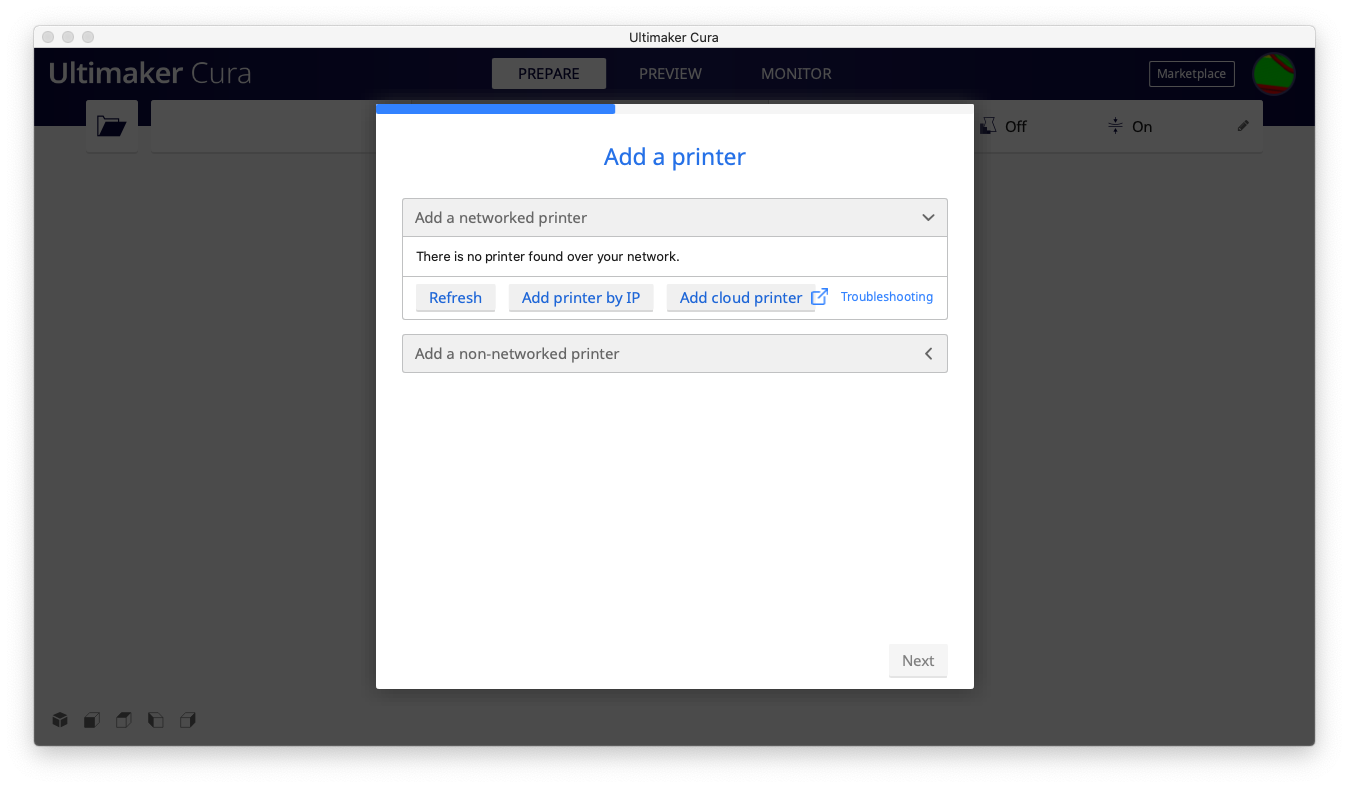Switch camera to right view cube
Viewport: 1349px width, 788px height.
pyautogui.click(x=188, y=719)
